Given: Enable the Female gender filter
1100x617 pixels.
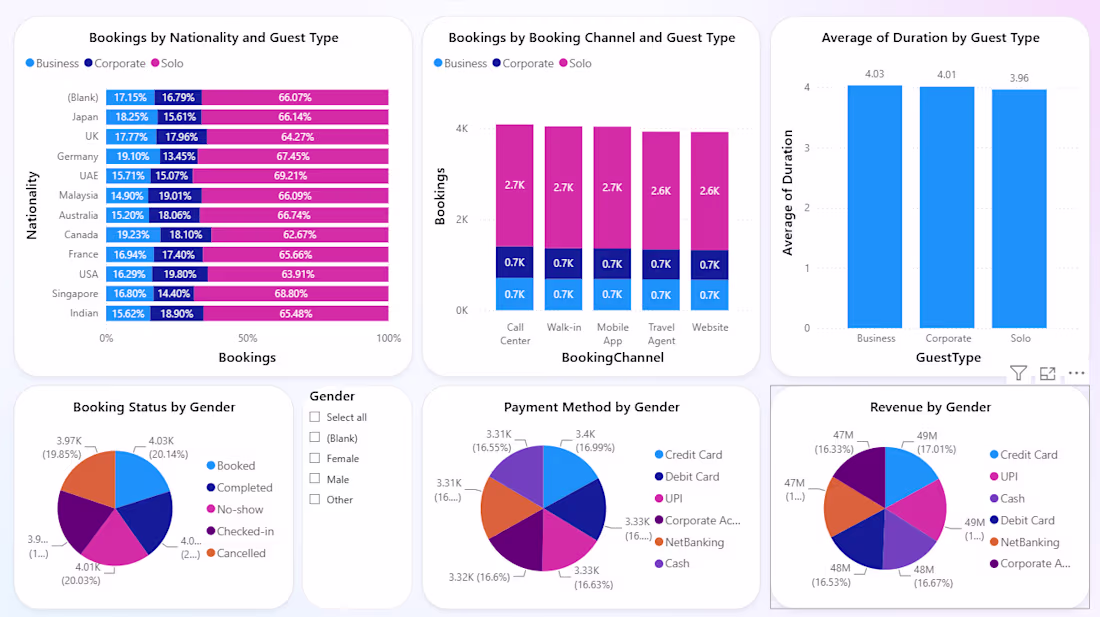Looking at the screenshot, I should 315,459.
